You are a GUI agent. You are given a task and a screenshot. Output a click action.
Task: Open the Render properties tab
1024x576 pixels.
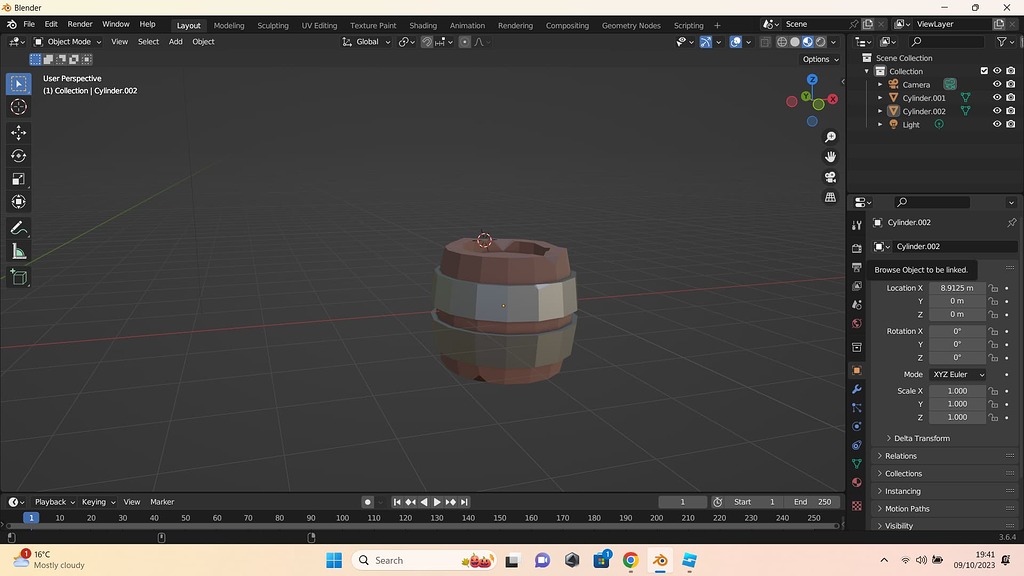click(857, 249)
